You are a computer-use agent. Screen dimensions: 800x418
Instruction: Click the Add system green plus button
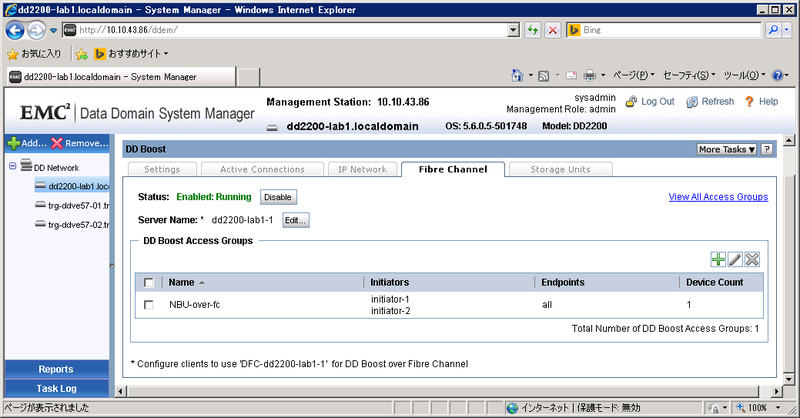click(x=28, y=143)
